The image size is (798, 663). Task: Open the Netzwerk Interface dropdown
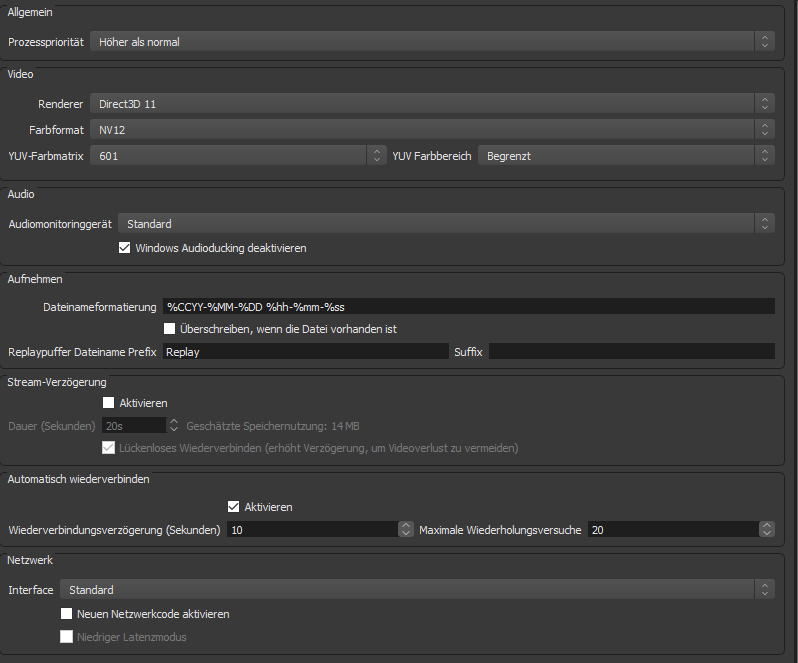click(x=417, y=590)
